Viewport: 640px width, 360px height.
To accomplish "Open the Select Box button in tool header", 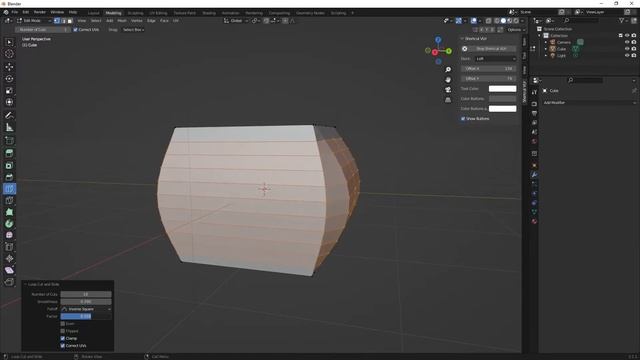I will (133, 30).
